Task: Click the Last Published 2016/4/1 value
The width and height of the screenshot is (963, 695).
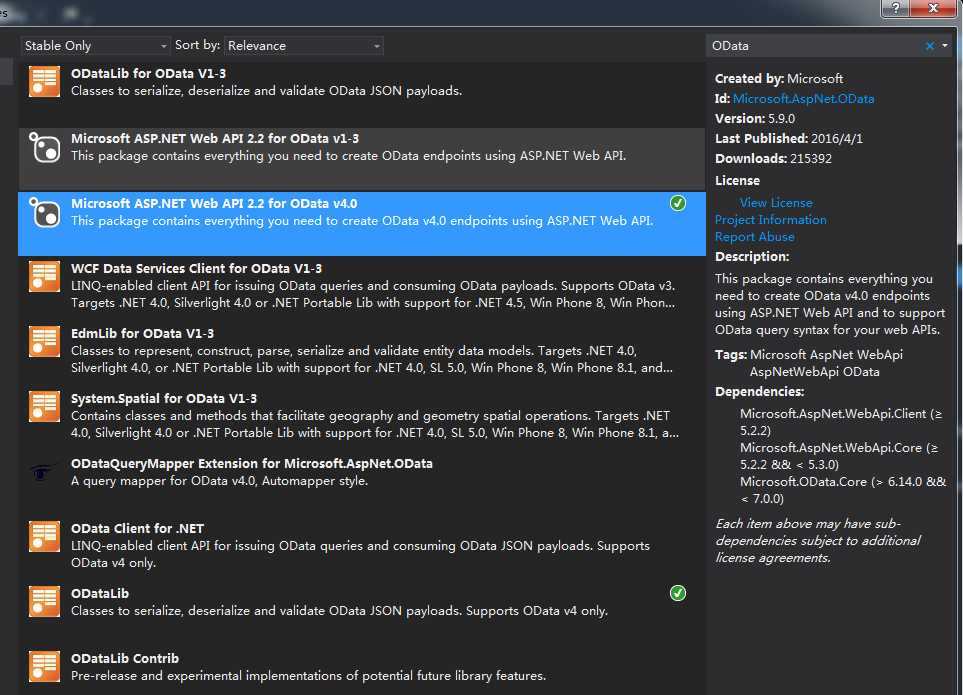Action: tap(836, 139)
